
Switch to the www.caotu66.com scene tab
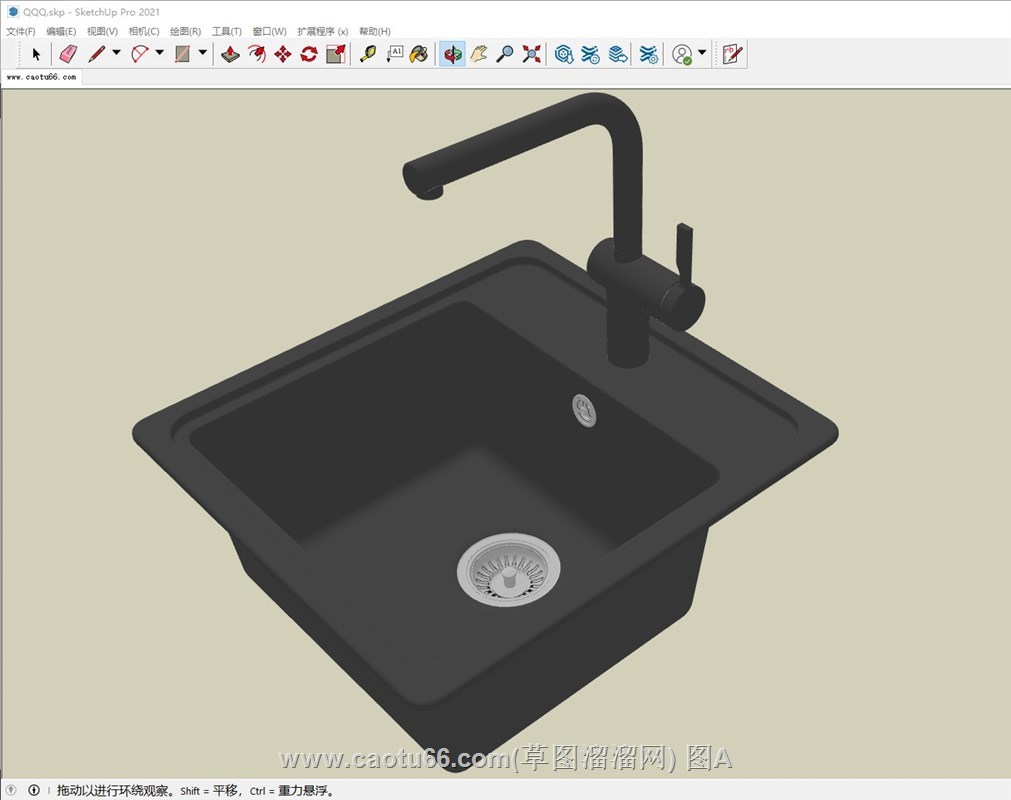41,76
